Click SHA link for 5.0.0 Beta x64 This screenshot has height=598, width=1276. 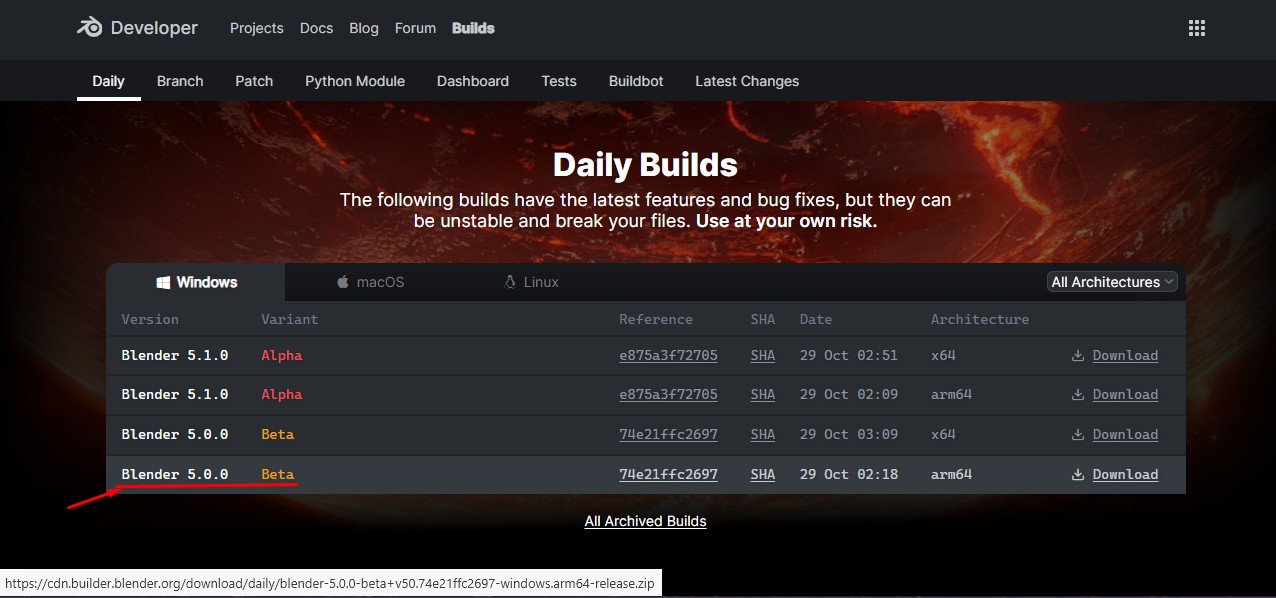[763, 434]
